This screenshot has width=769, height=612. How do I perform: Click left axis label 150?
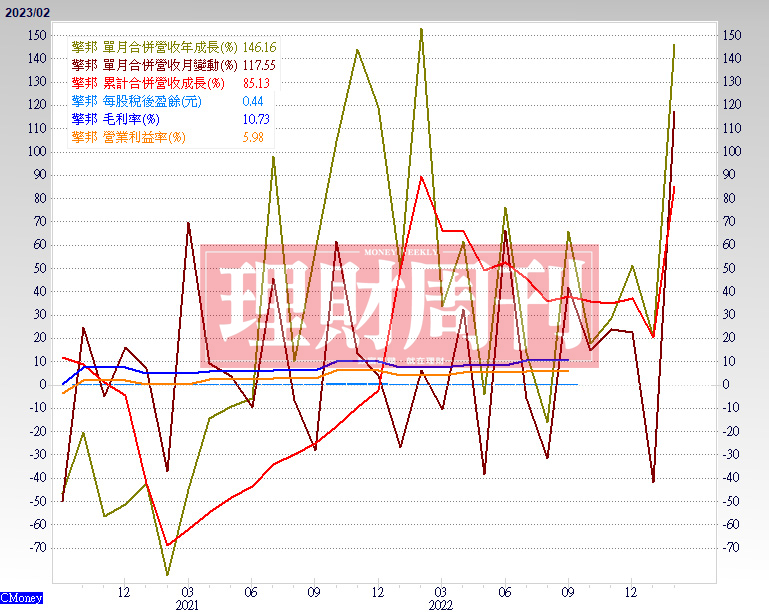[x=37, y=35]
